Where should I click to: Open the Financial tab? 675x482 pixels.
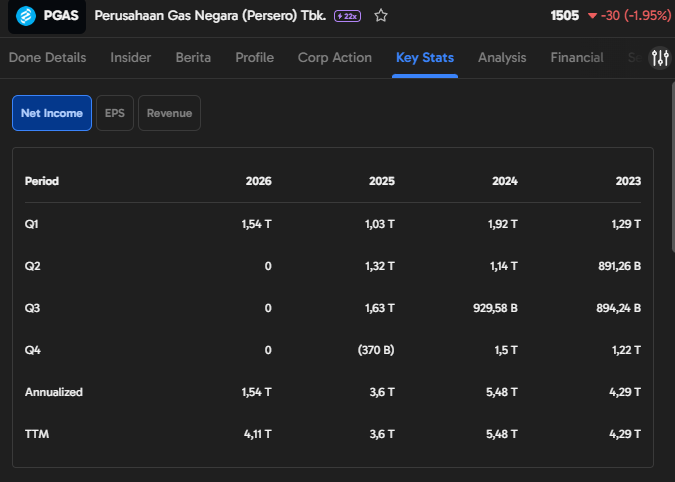pyautogui.click(x=577, y=58)
